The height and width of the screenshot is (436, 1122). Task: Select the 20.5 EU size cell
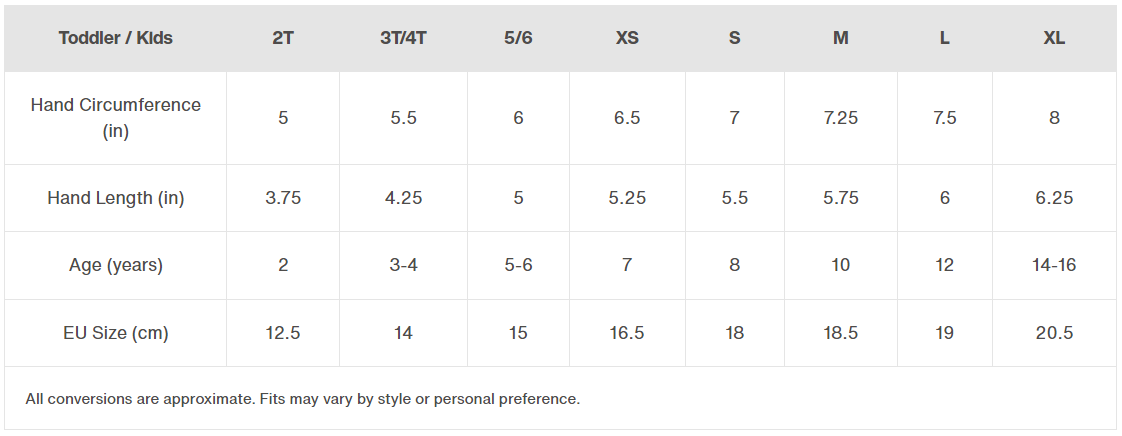[1054, 333]
